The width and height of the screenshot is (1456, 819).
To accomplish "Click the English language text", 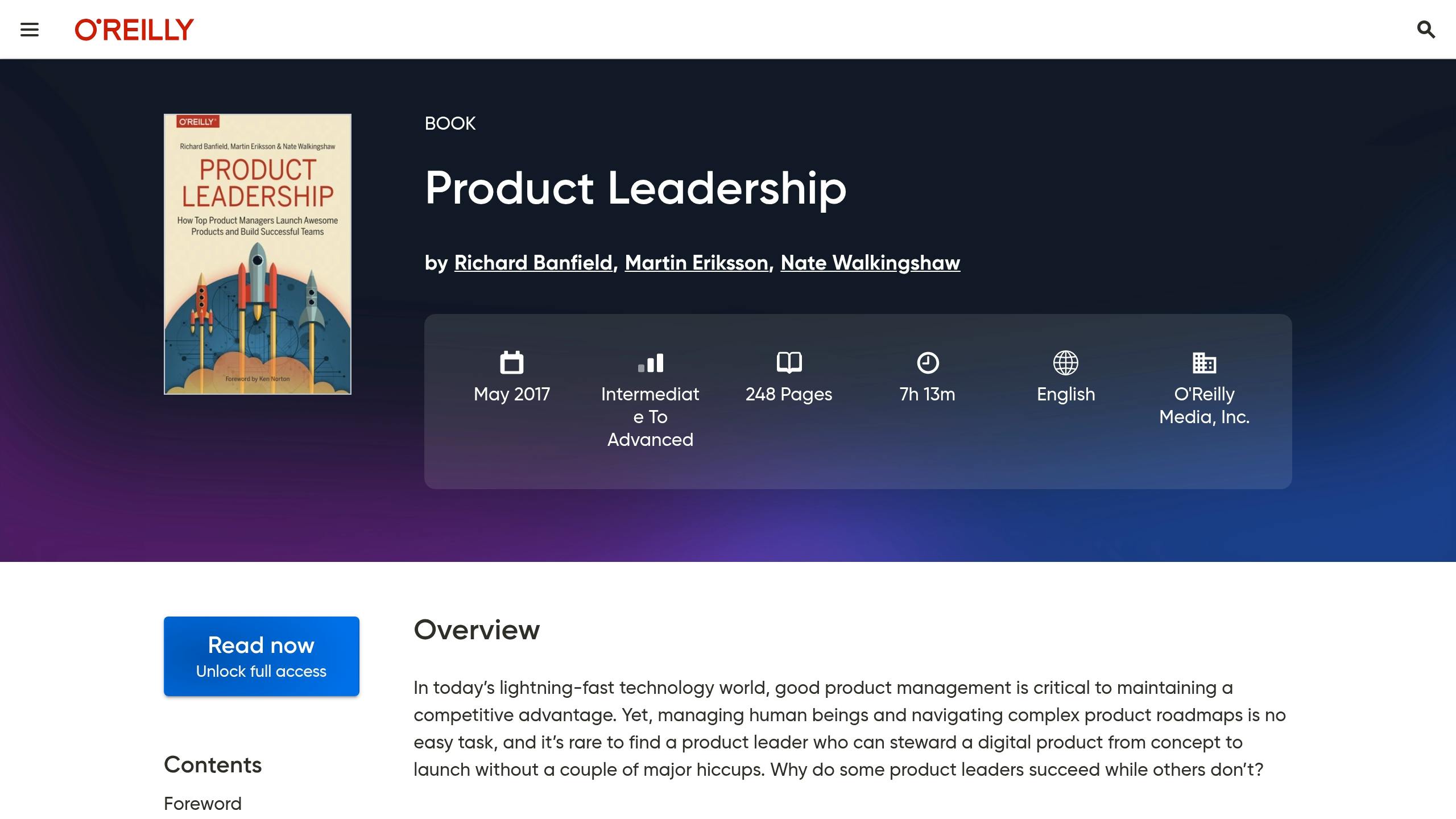I will click(1066, 394).
